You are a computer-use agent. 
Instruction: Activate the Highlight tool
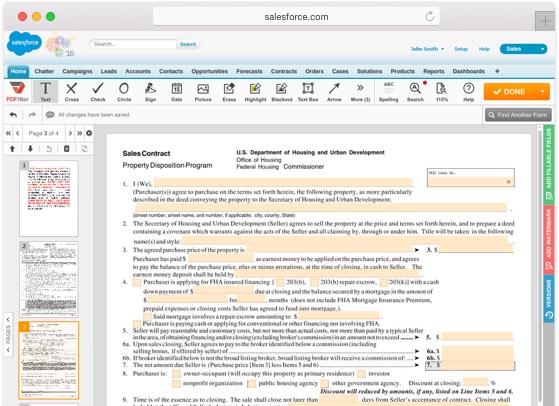click(255, 92)
